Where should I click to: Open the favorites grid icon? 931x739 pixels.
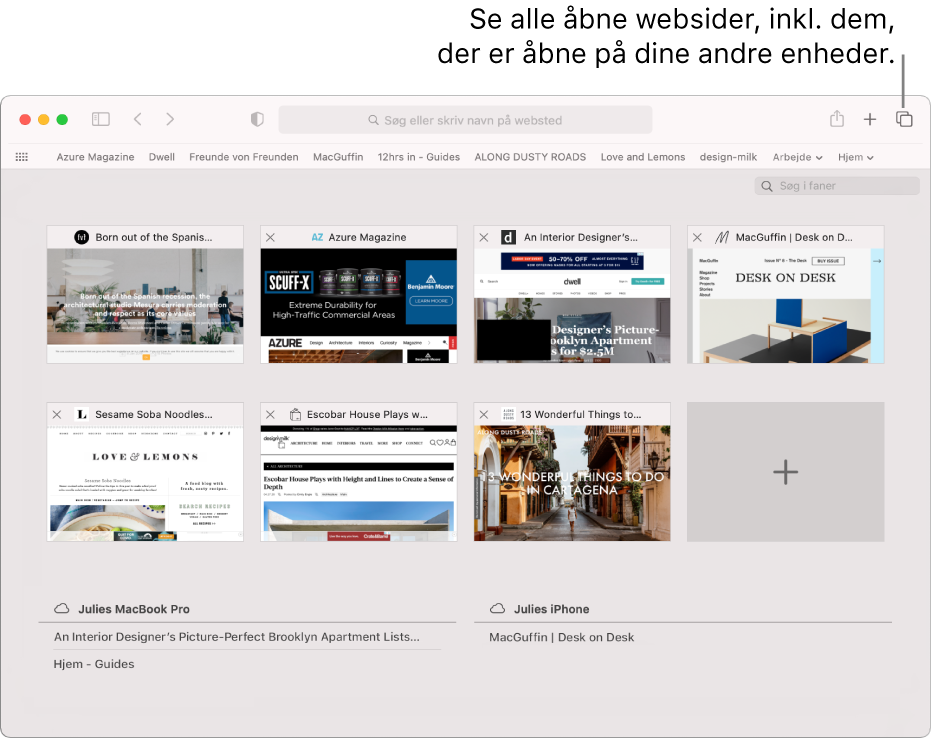(x=22, y=157)
